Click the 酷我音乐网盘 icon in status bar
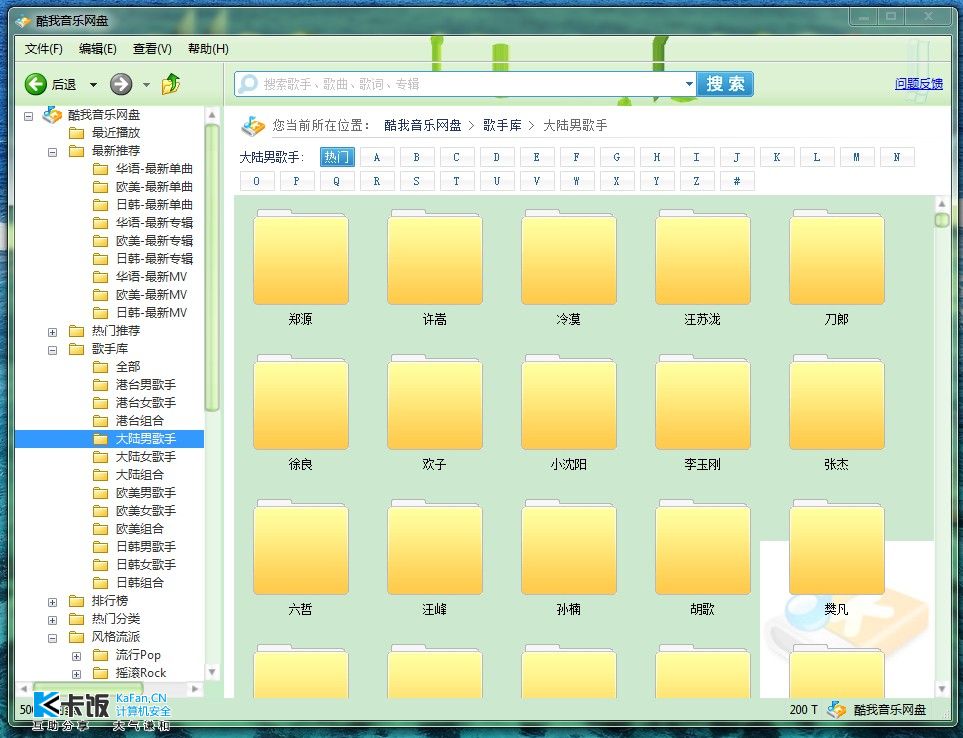 pos(836,710)
